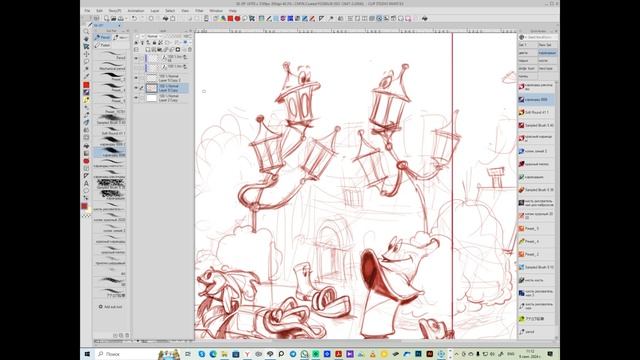Click the Add sub tool button

tap(110, 307)
